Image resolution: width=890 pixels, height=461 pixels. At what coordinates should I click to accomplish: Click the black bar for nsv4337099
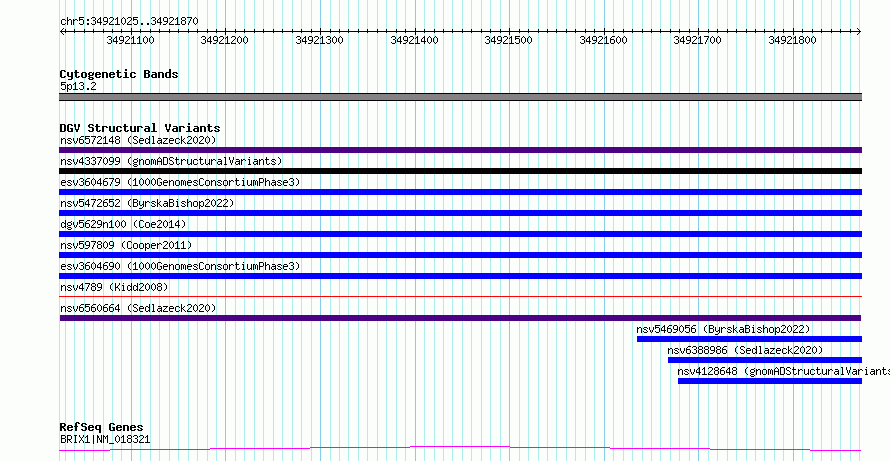click(460, 171)
